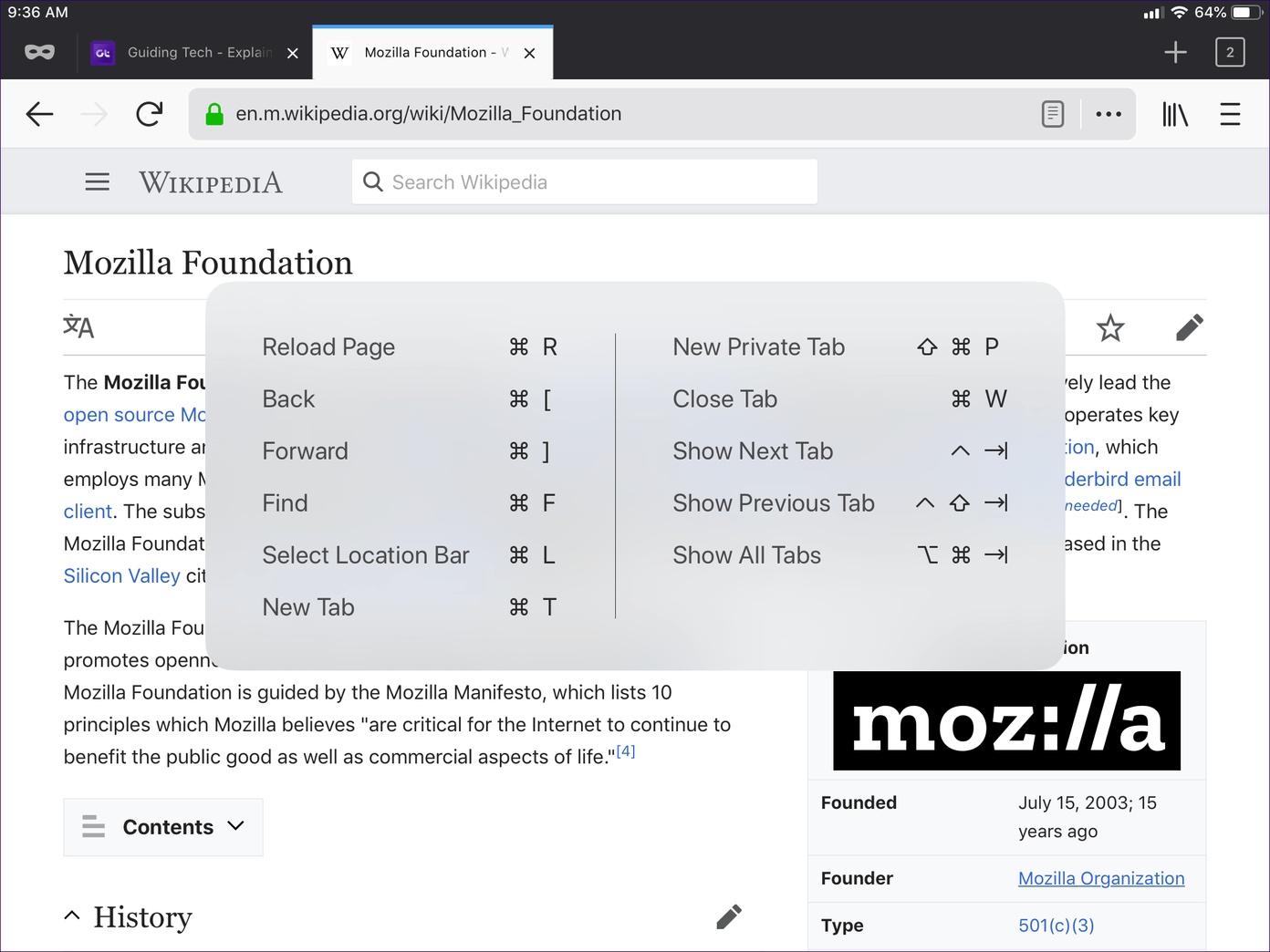The image size is (1270, 952).
Task: Tap the 'Mozilla Foundation' article heading
Action: tap(208, 263)
